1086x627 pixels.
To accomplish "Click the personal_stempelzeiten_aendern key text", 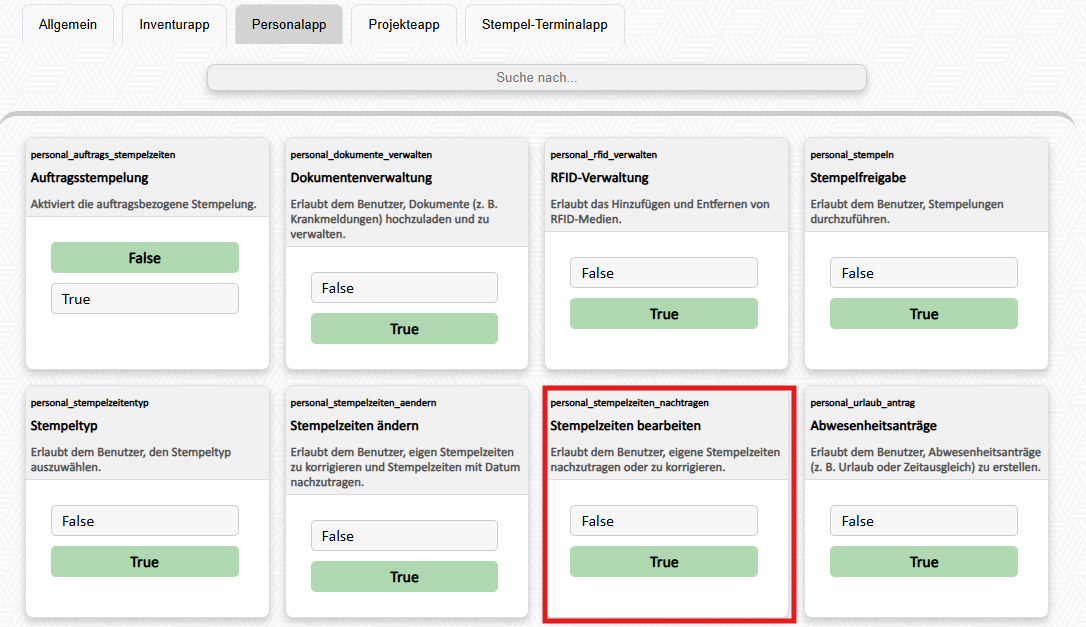I will pyautogui.click(x=363, y=403).
